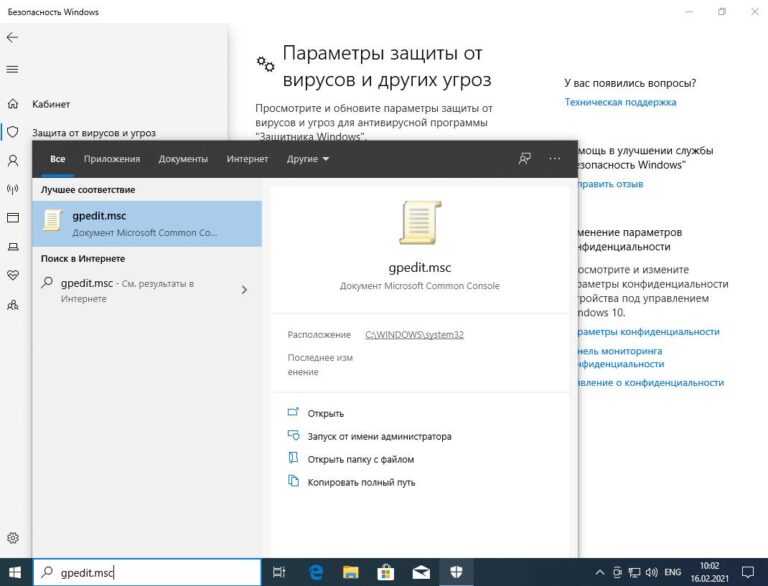Open Microsoft Store from the taskbar
The width and height of the screenshot is (768, 586).
(x=385, y=572)
